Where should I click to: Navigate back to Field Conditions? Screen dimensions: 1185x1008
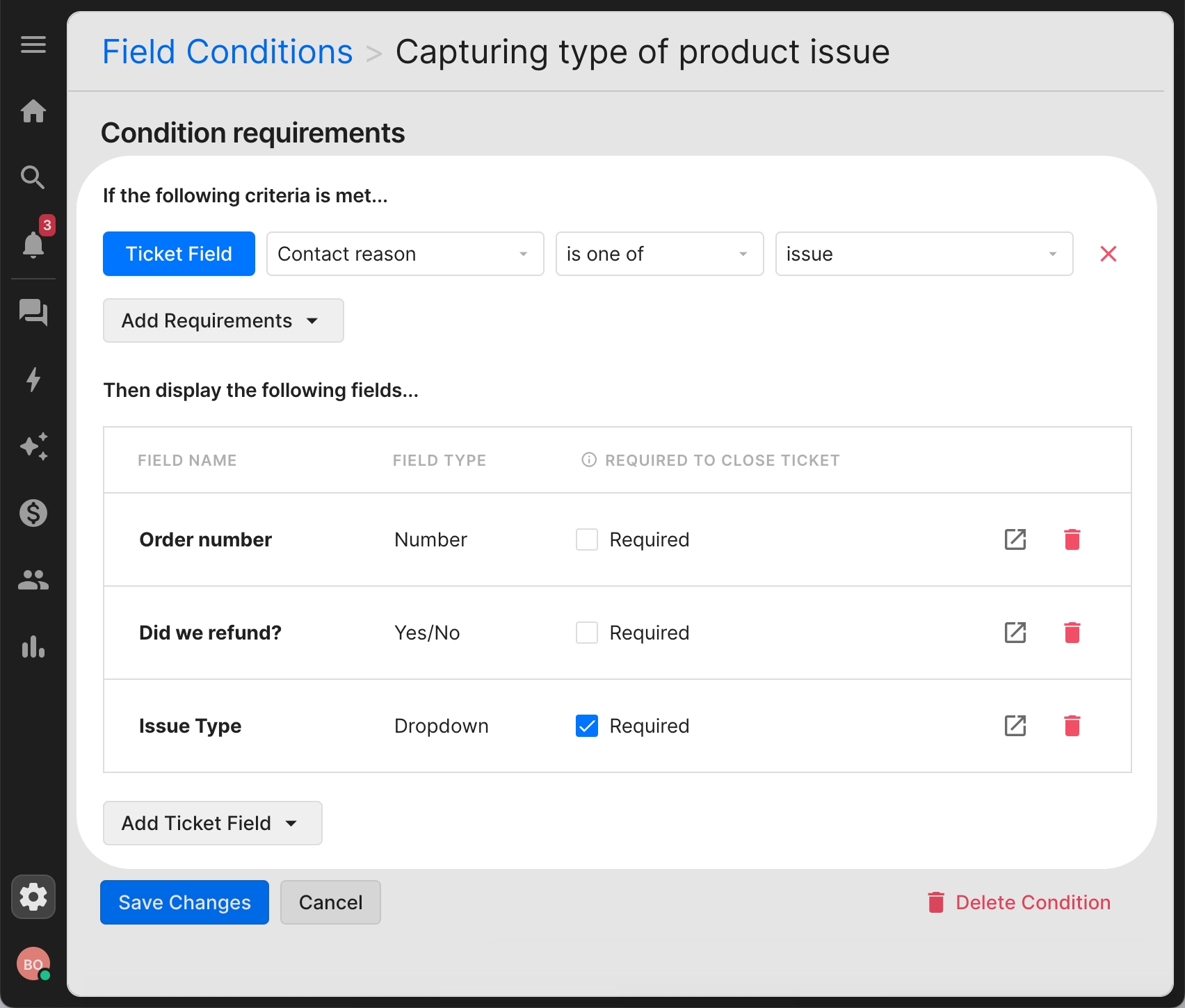227,51
